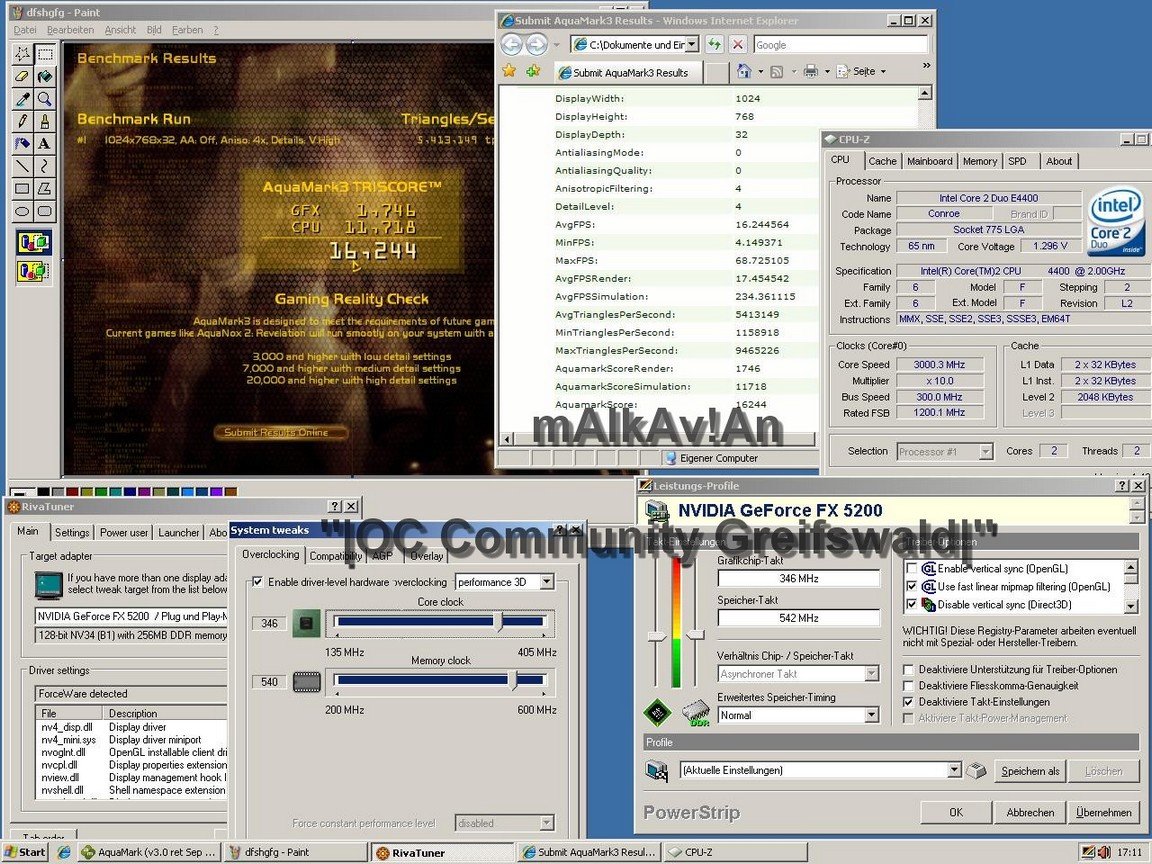Click the IE Home icon
1152x864 pixels.
(x=744, y=71)
